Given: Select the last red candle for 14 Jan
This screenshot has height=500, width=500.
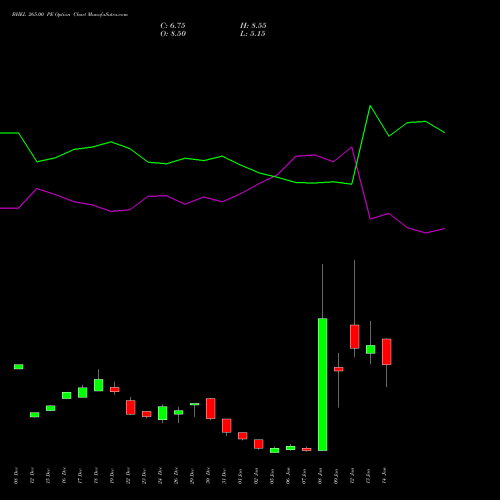Looking at the screenshot, I should point(386,352).
